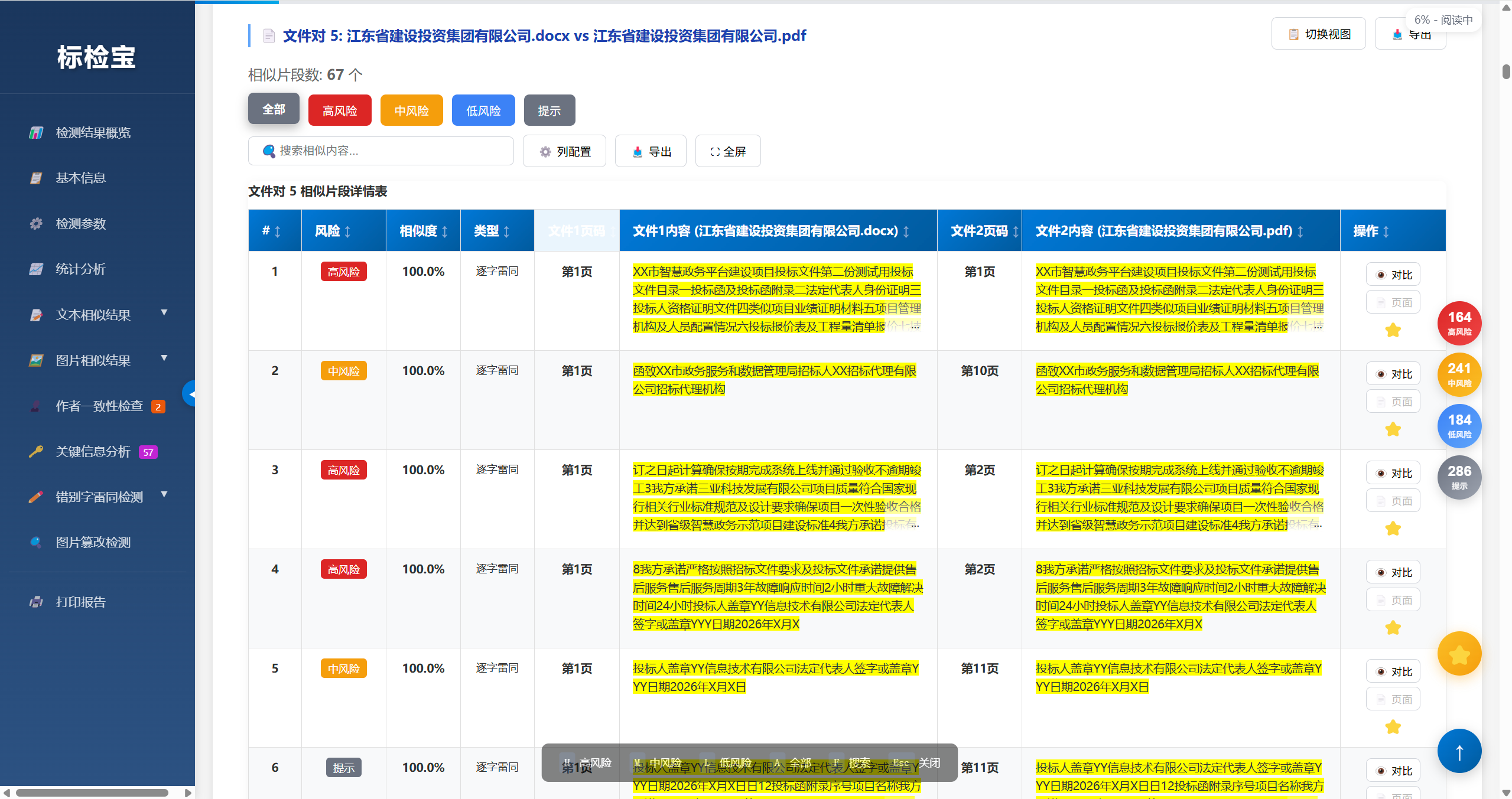This screenshot has height=799, width=1512.
Task: Star row 4 as favorite
Action: (x=1393, y=628)
